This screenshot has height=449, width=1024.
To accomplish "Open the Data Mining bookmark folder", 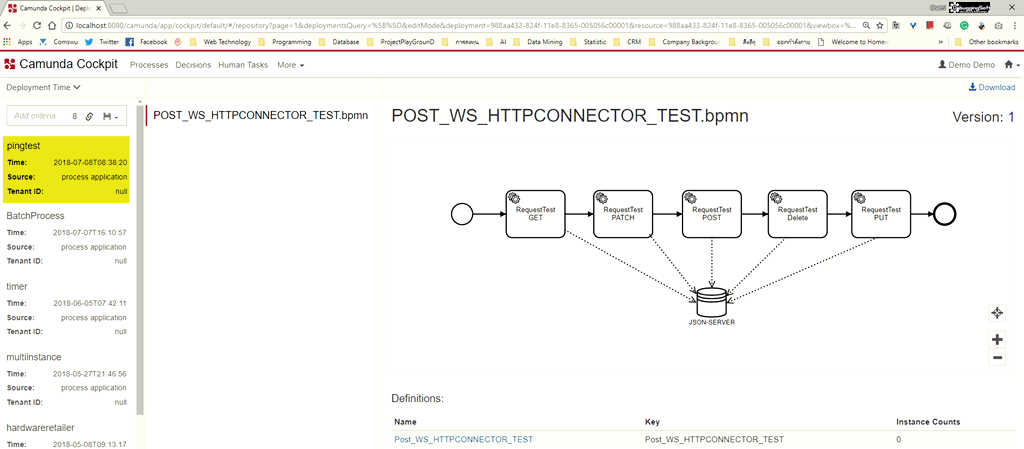I will click(x=539, y=41).
